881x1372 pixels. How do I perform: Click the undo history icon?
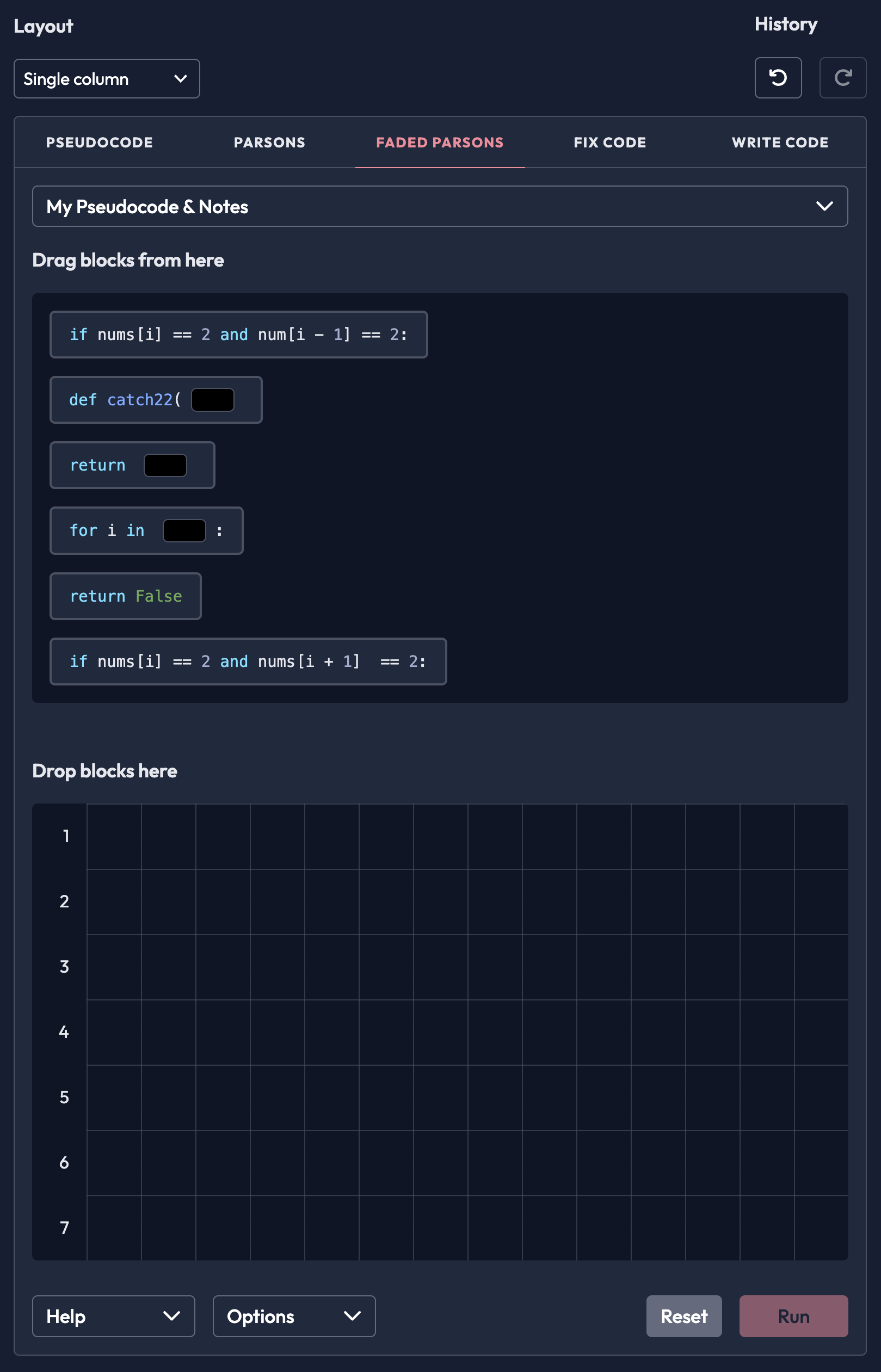coord(778,78)
